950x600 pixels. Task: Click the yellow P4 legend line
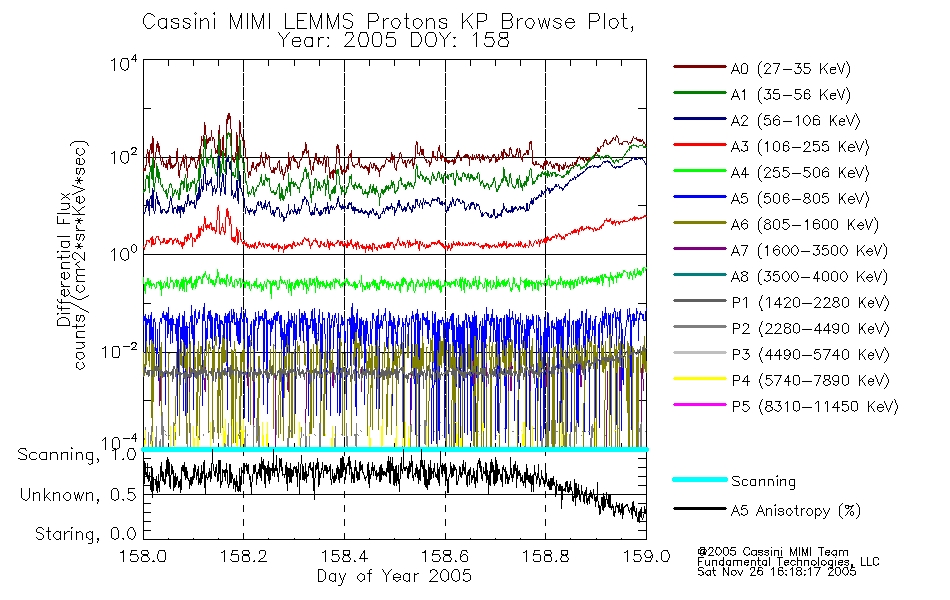click(x=699, y=379)
